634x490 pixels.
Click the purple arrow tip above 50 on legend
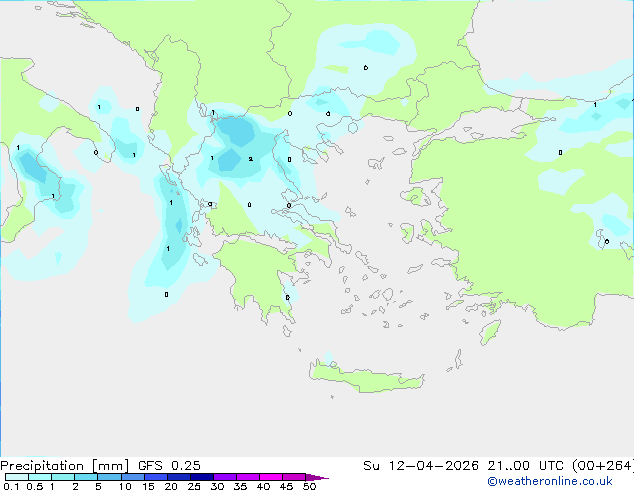point(317,477)
